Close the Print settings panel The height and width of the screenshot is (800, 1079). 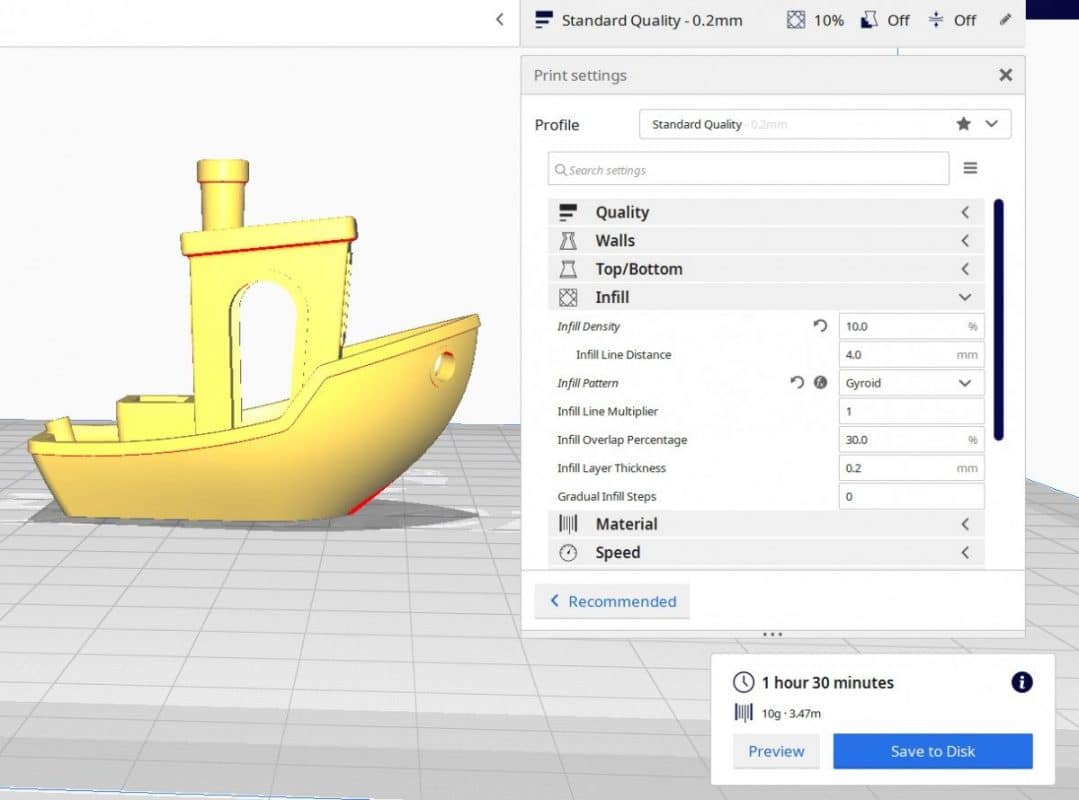pos(1005,75)
